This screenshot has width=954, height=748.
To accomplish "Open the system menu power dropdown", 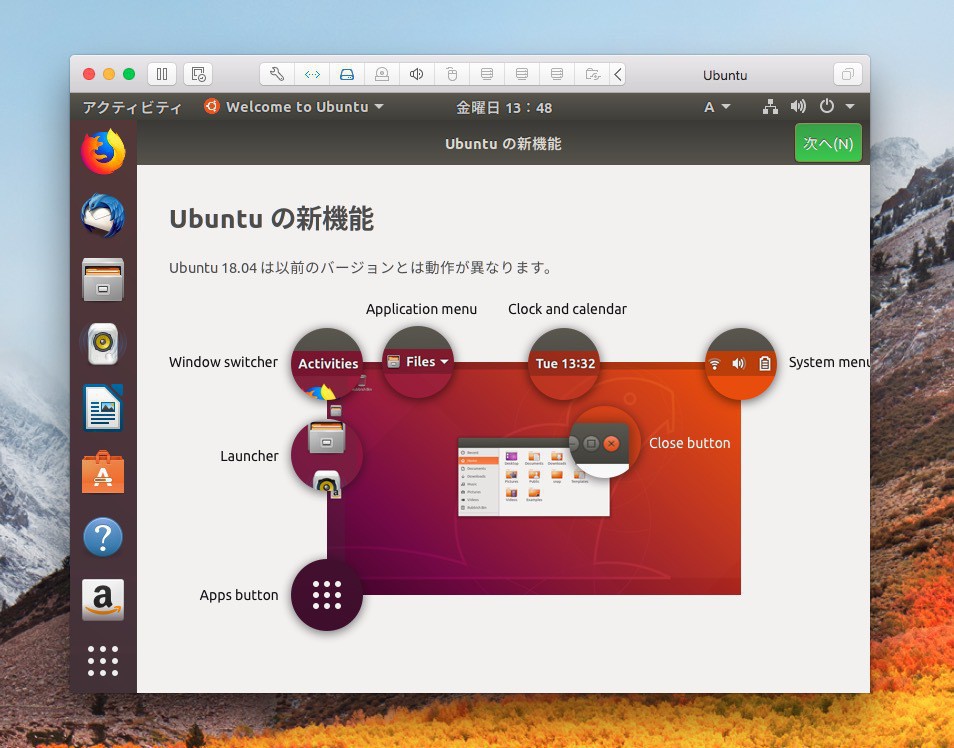I will point(836,107).
